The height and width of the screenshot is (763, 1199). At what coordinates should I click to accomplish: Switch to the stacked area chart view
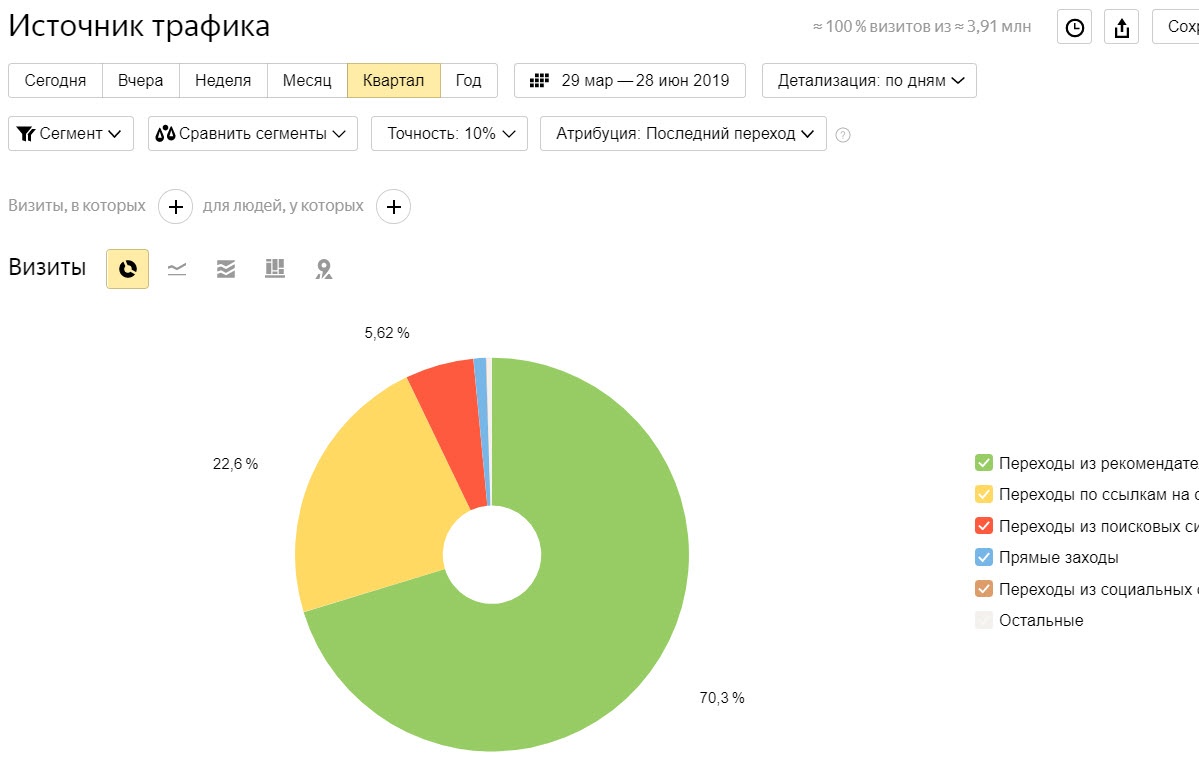226,269
